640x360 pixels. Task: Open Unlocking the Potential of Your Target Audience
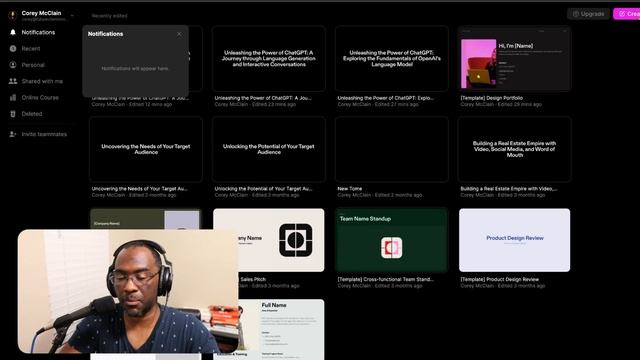click(x=269, y=149)
